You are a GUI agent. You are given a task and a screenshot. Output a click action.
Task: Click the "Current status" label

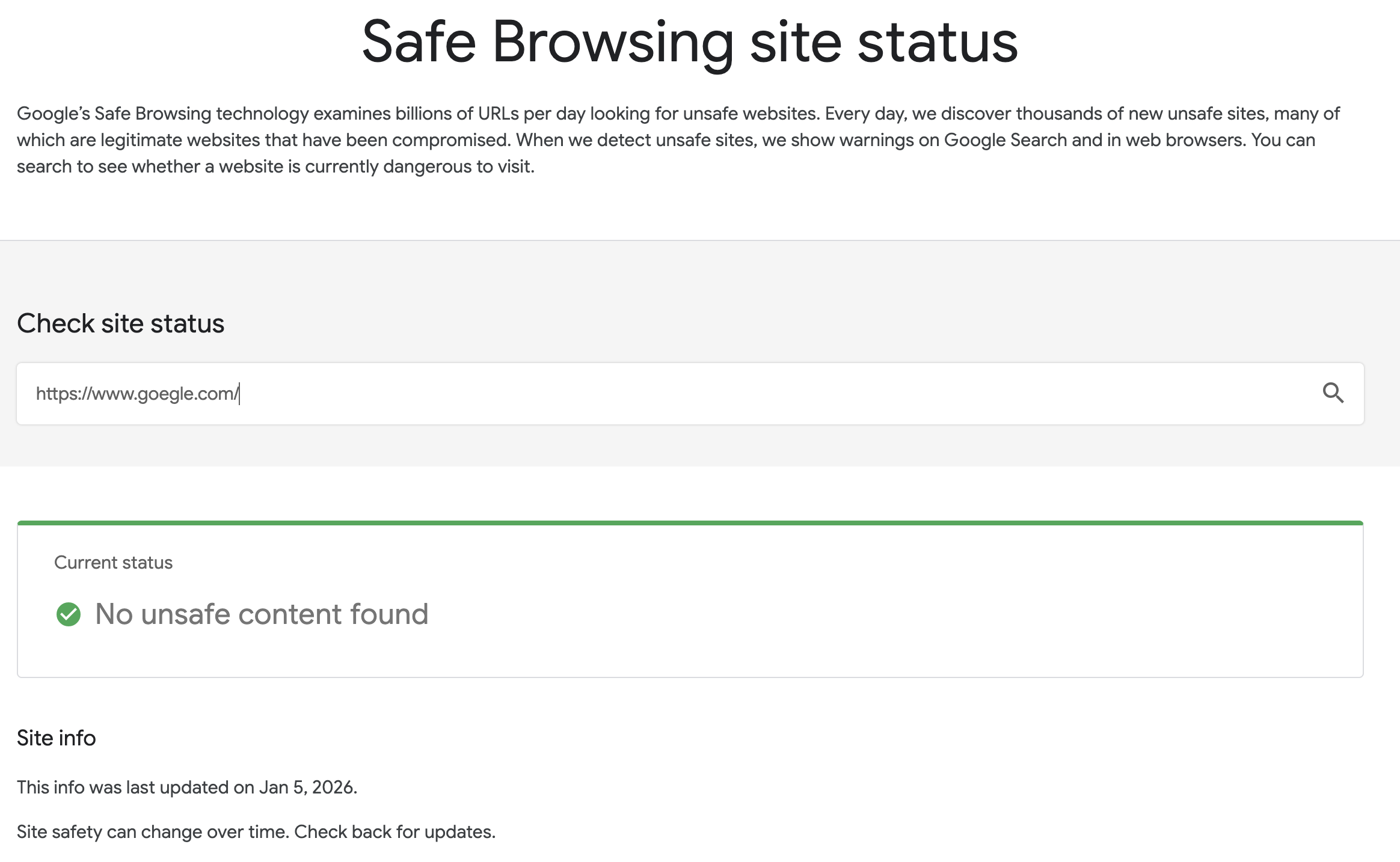point(113,563)
